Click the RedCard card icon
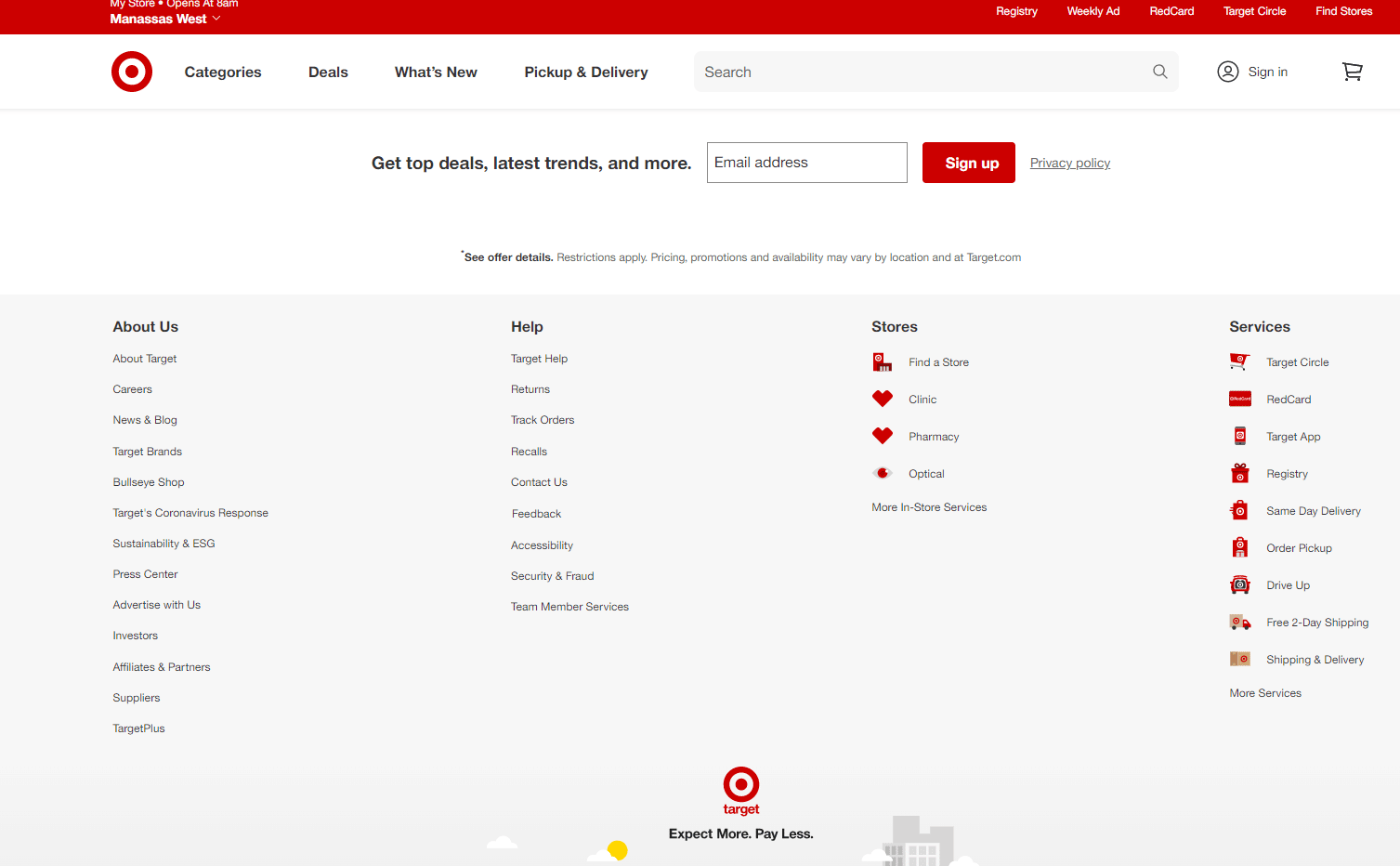The width and height of the screenshot is (1400, 866). coord(1240,399)
